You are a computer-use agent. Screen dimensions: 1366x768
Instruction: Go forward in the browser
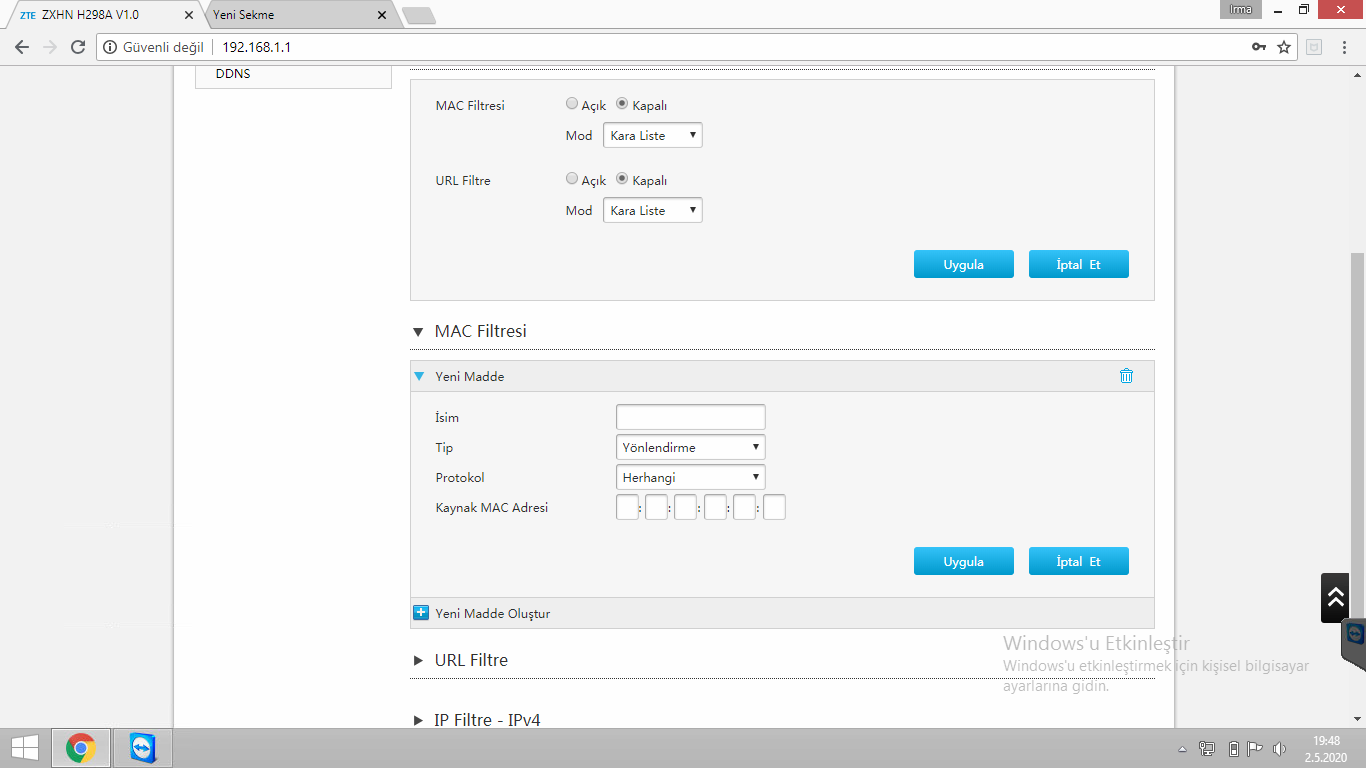pyautogui.click(x=50, y=47)
